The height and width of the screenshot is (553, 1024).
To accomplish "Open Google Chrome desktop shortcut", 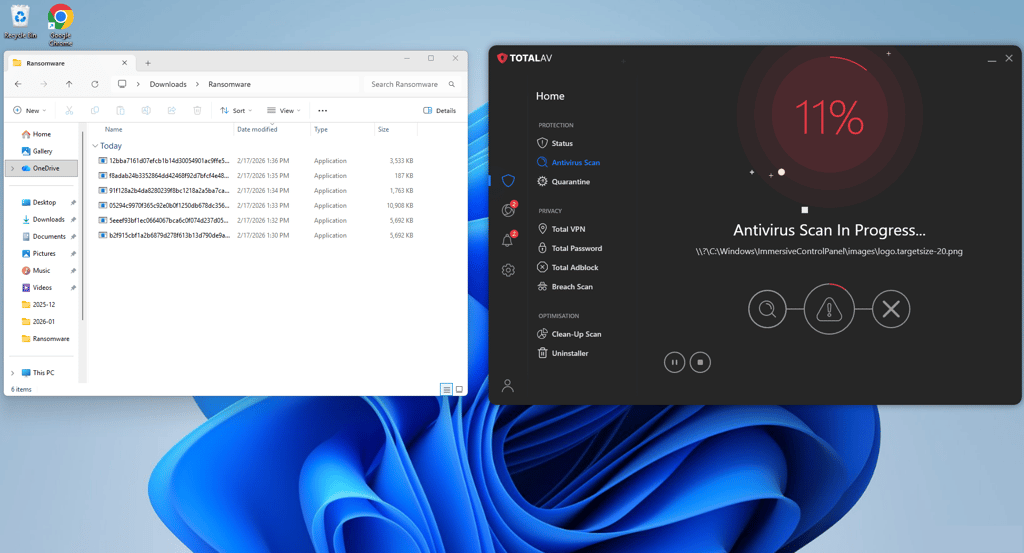I will click(x=60, y=25).
